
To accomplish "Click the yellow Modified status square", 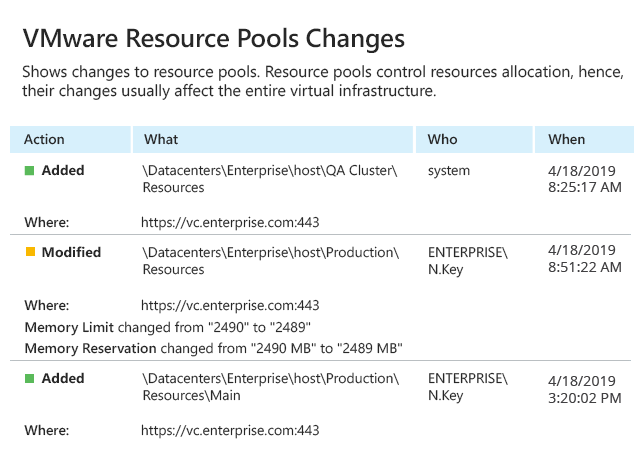I will click(30, 252).
